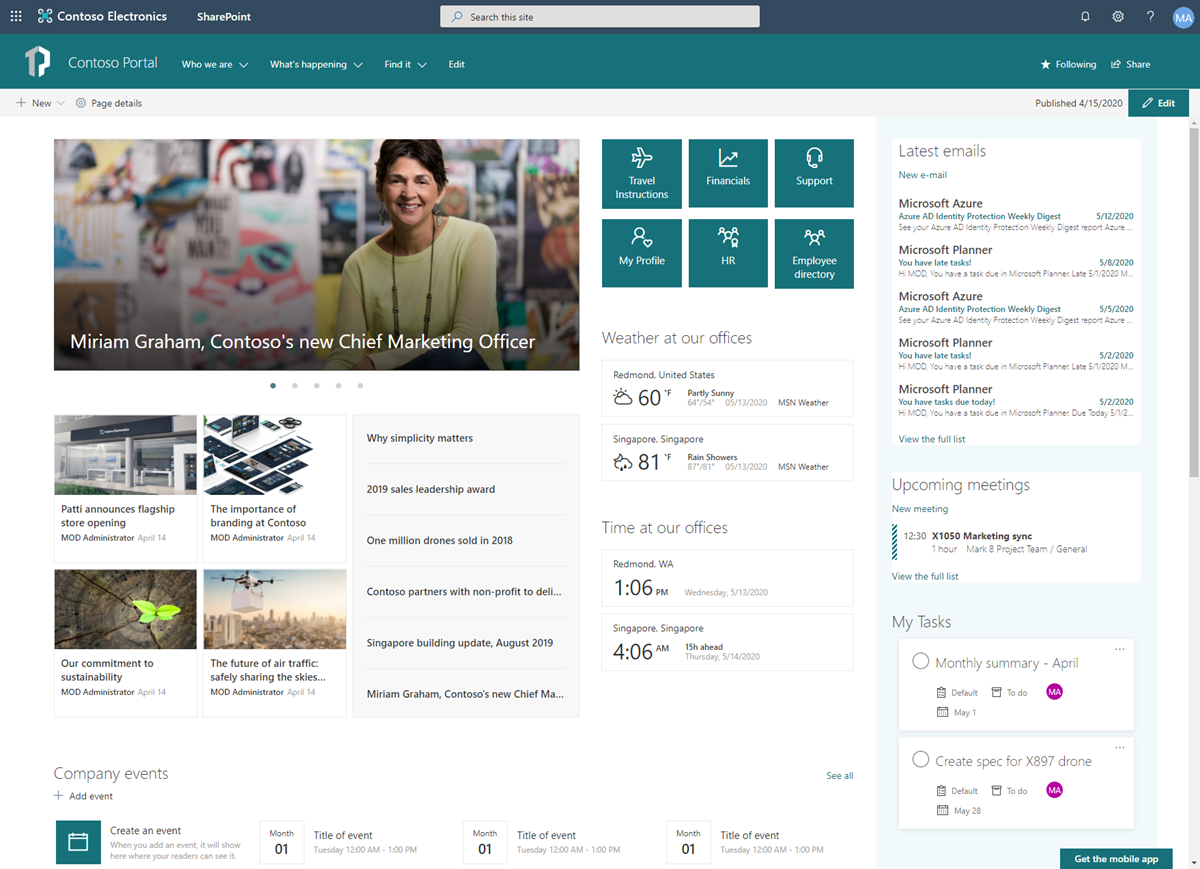The height and width of the screenshot is (869, 1200).
Task: Open Why simplicity matters news item
Action: point(420,438)
